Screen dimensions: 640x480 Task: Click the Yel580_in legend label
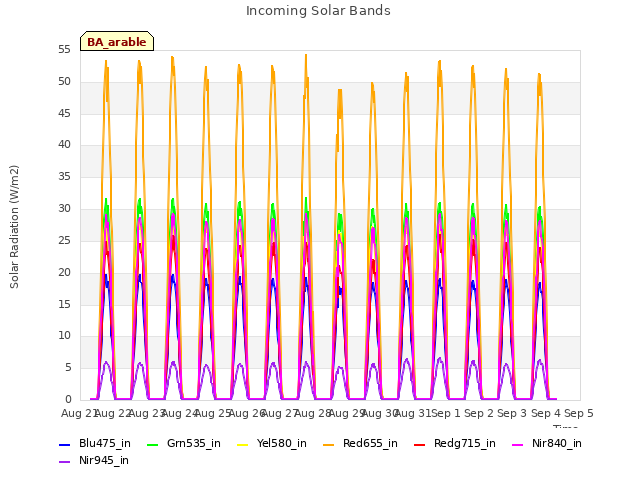pos(282,443)
